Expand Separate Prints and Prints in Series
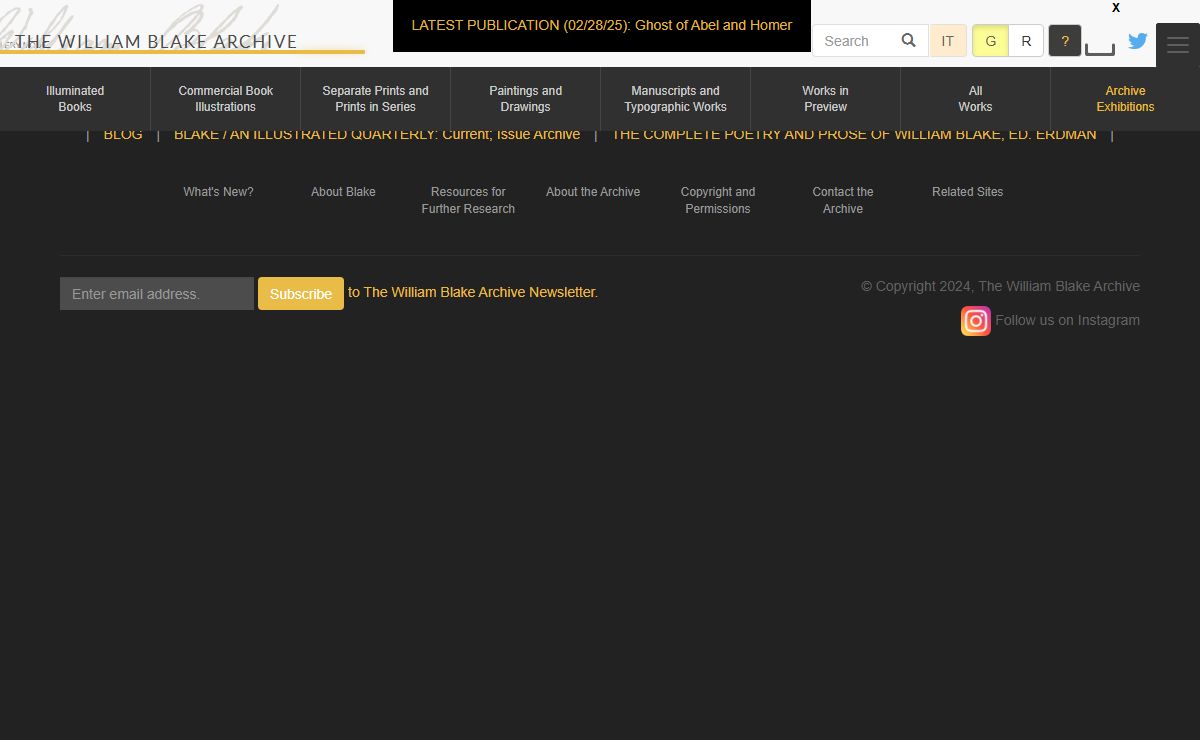 375,99
